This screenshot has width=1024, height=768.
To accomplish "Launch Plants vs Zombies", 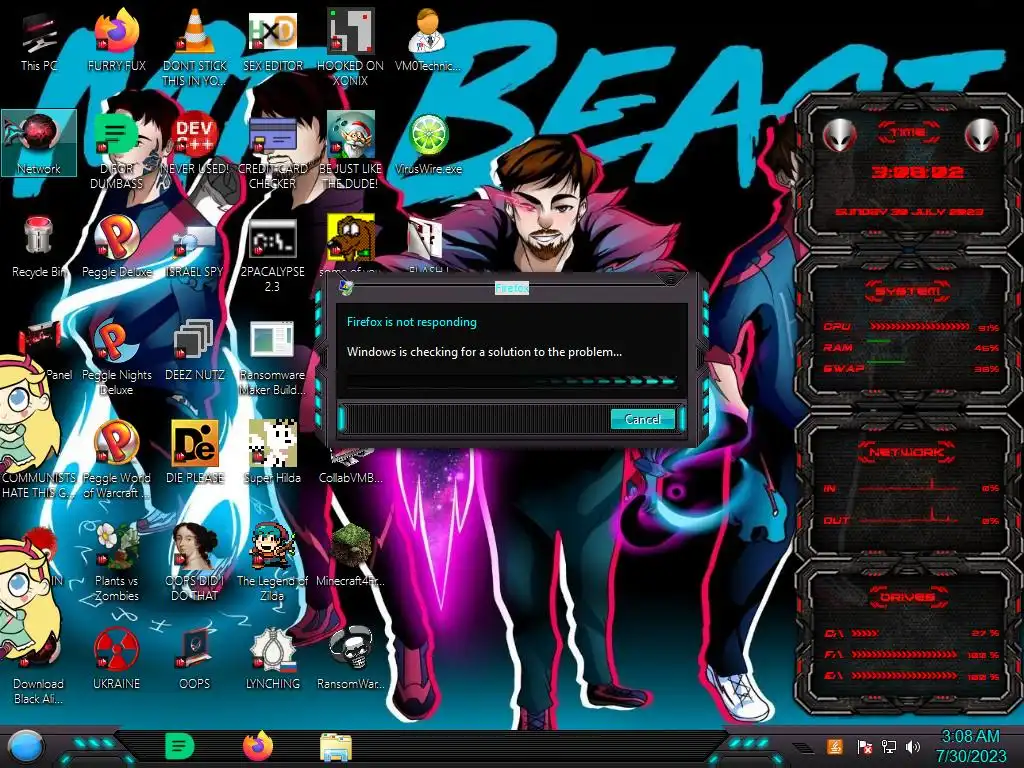I will point(117,562).
